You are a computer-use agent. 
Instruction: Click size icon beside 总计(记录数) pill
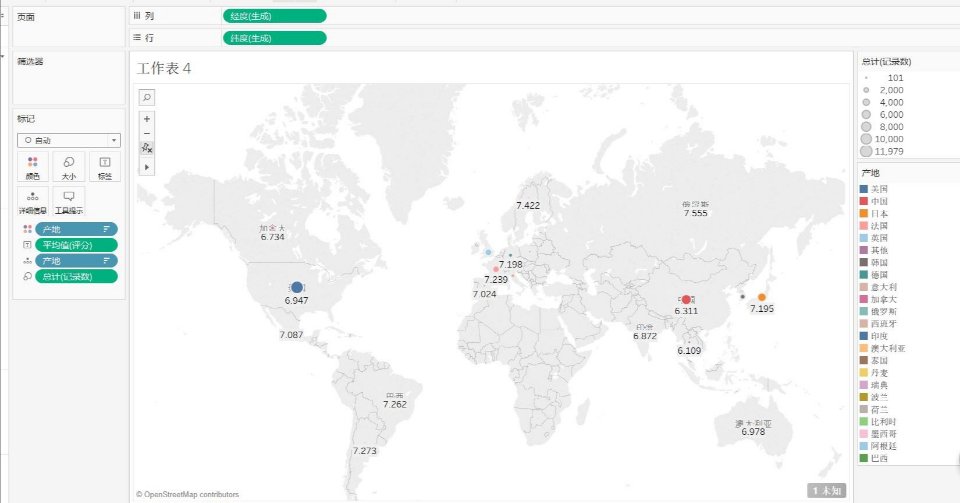coord(27,277)
